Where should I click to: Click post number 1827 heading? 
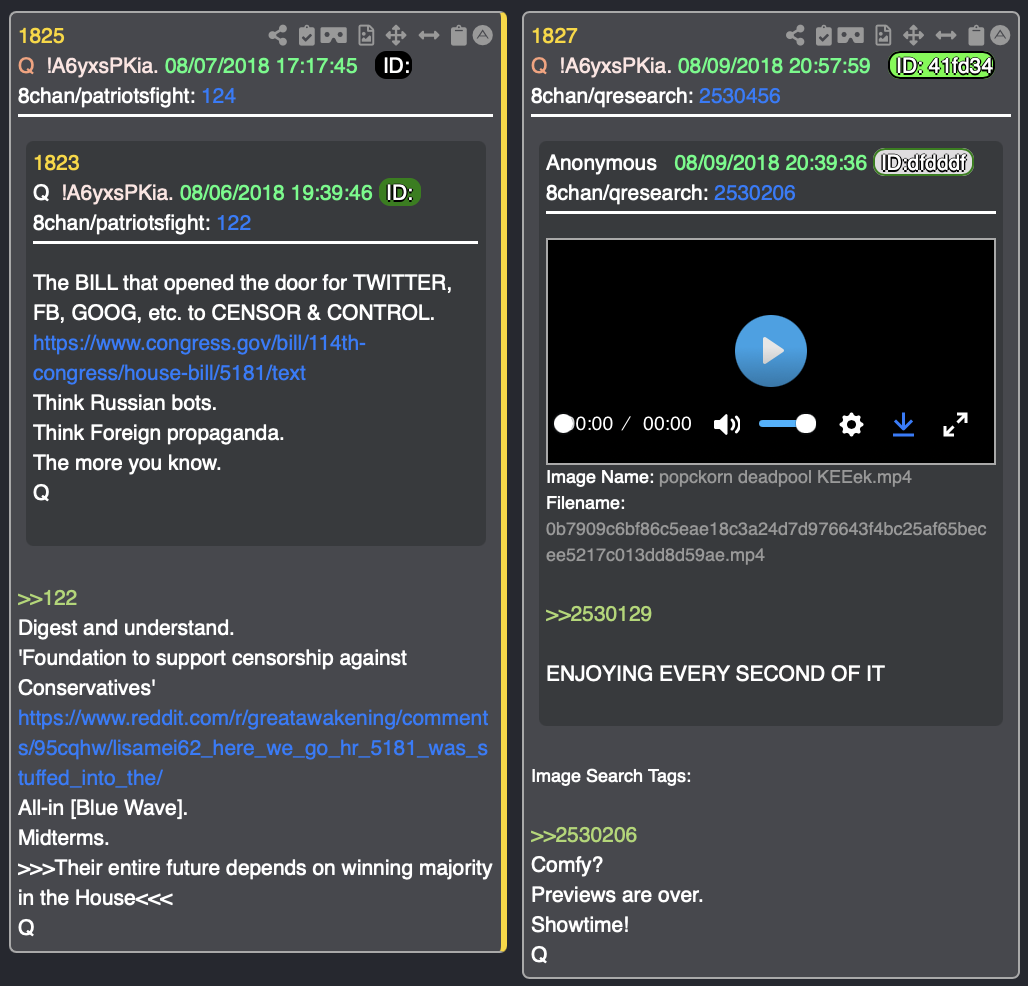tap(555, 35)
